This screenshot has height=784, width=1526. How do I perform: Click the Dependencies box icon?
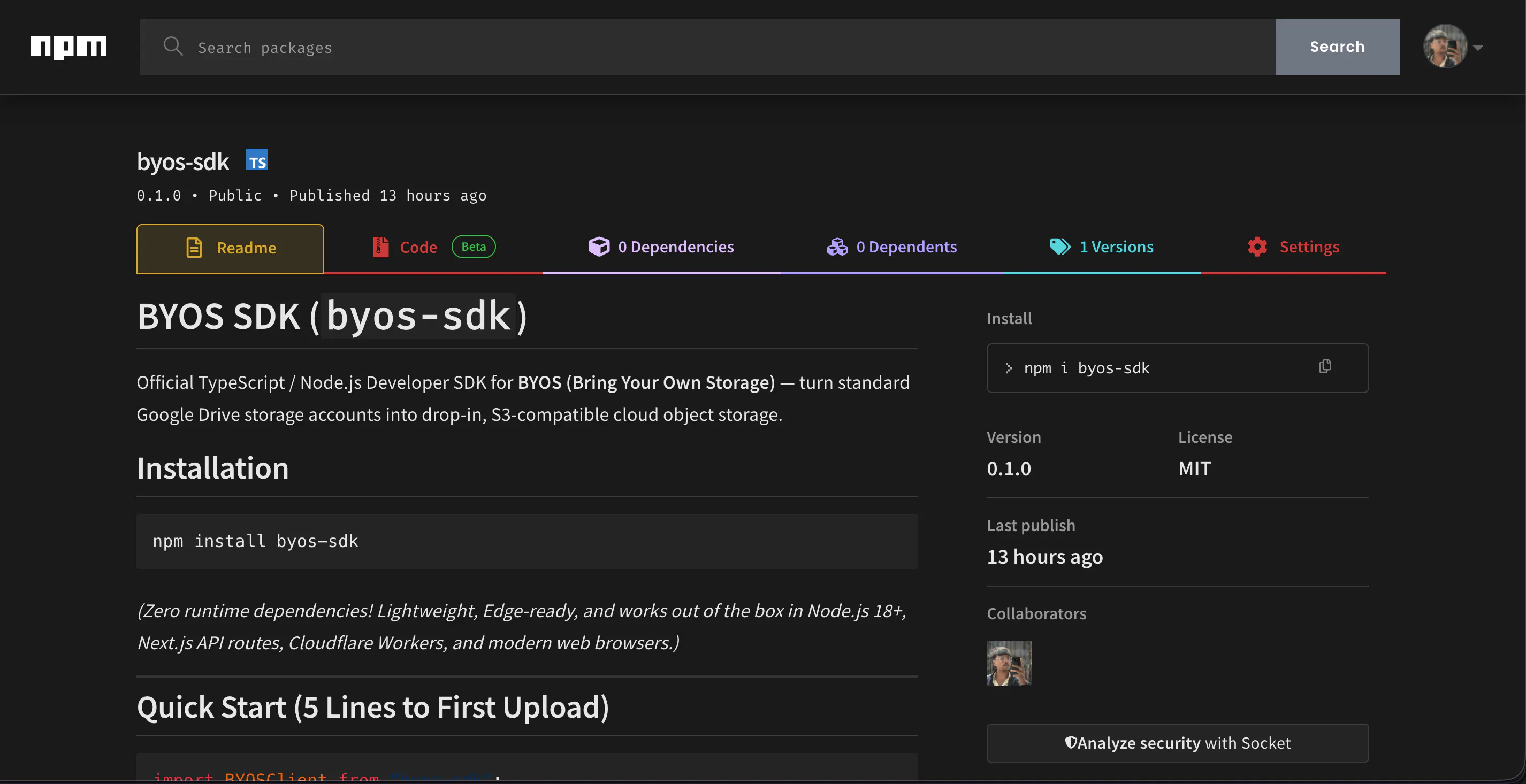599,247
